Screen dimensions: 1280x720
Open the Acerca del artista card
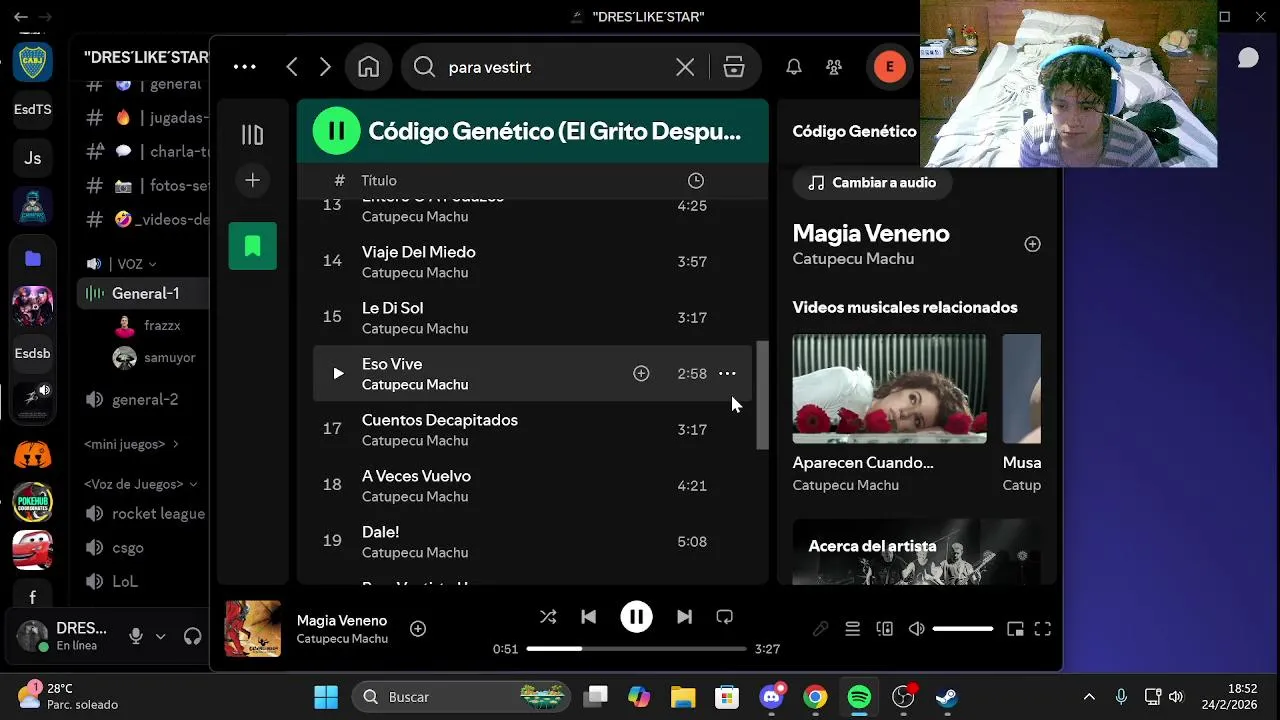click(917, 551)
